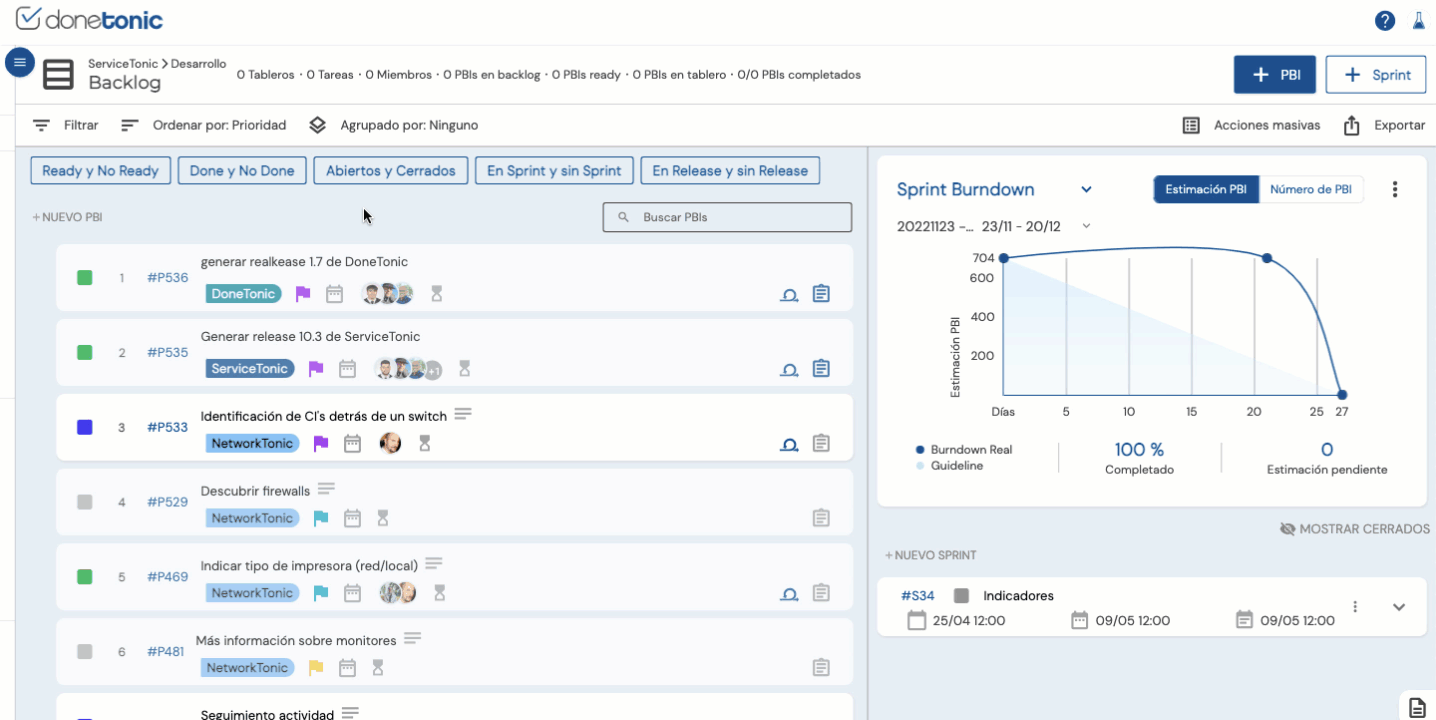Expand the Indicadores sprint #S34 chevron
The height and width of the screenshot is (720, 1436).
1399,607
